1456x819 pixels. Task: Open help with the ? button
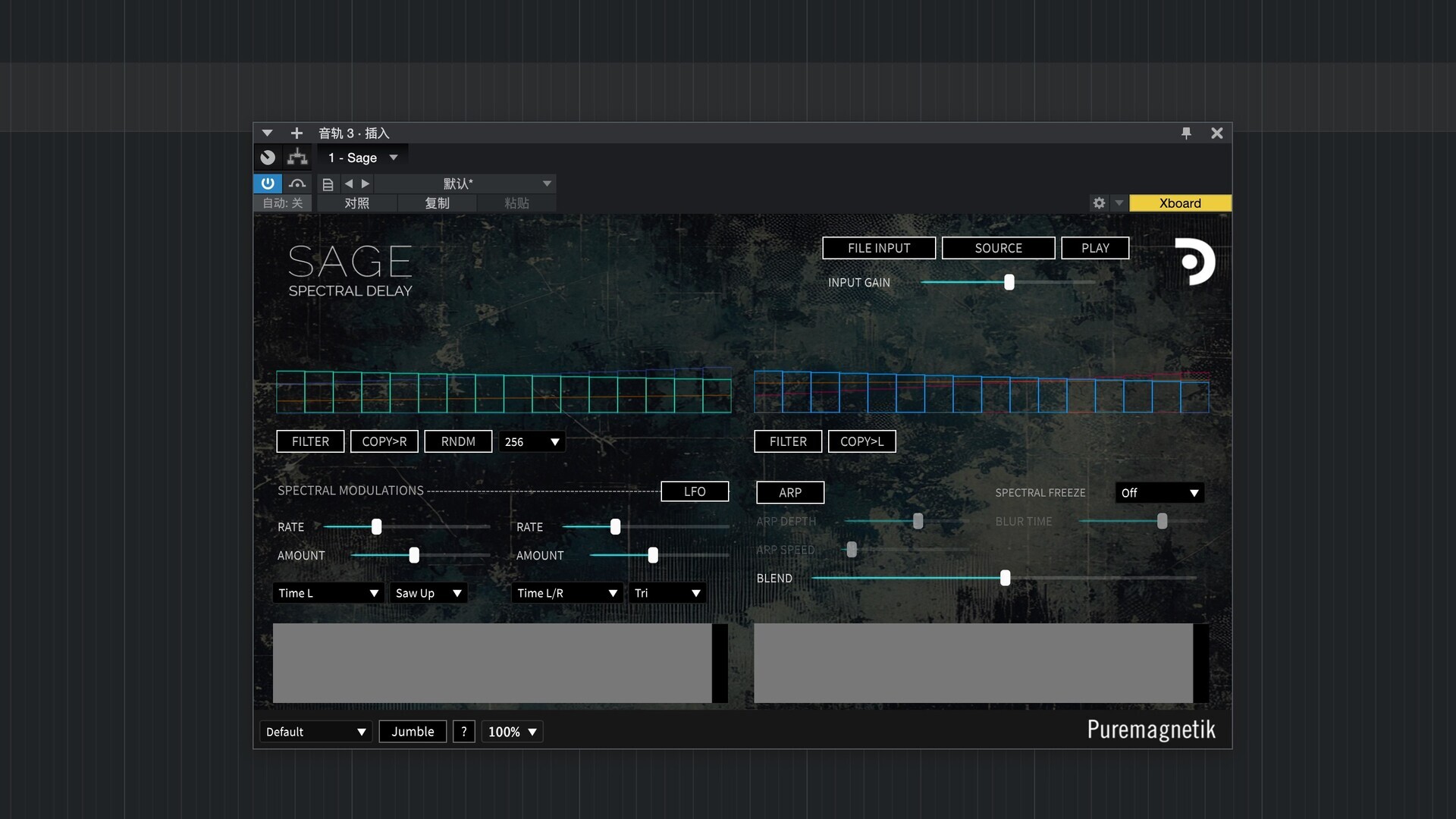tap(464, 732)
